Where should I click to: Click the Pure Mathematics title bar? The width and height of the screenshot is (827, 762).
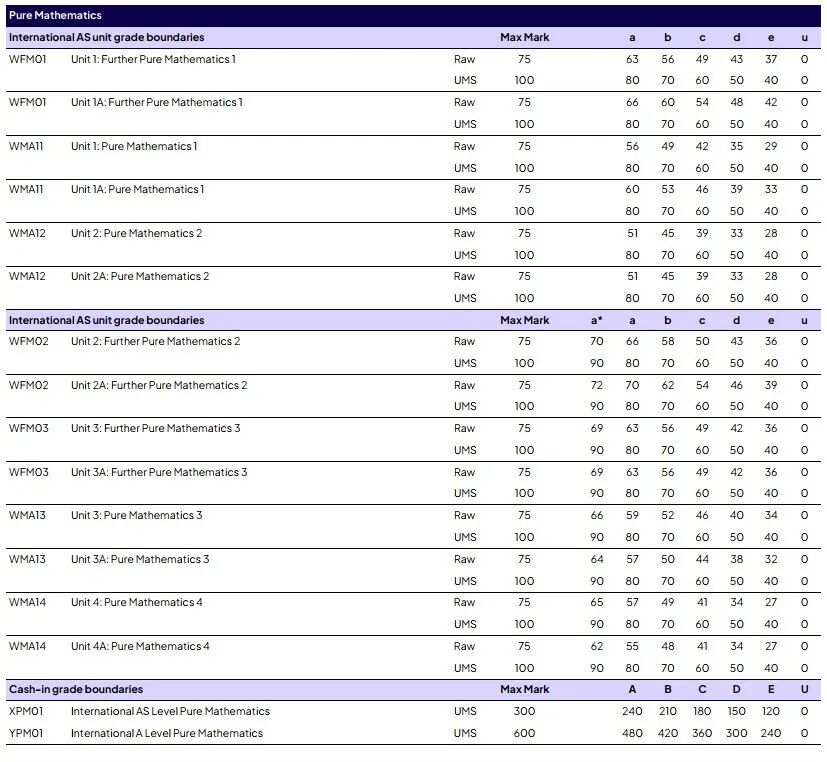pyautogui.click(x=55, y=15)
